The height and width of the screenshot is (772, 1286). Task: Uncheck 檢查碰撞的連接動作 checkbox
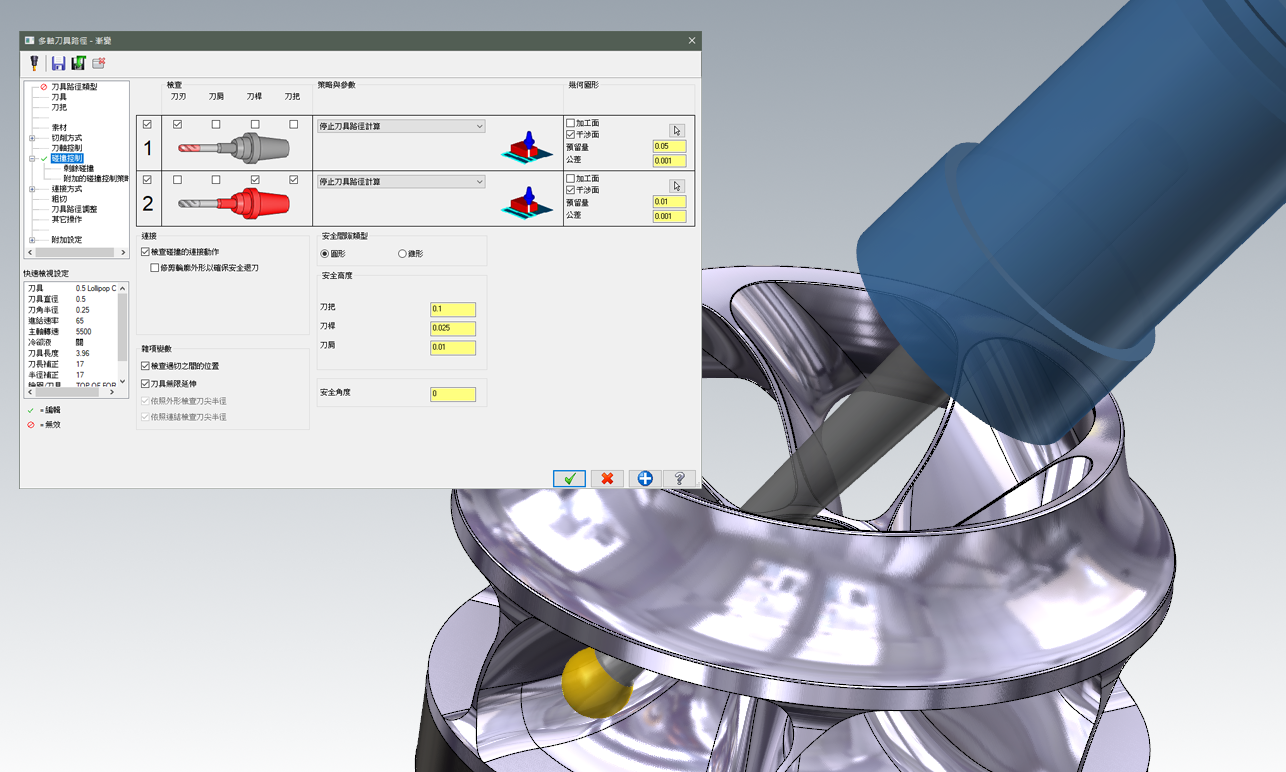click(146, 252)
